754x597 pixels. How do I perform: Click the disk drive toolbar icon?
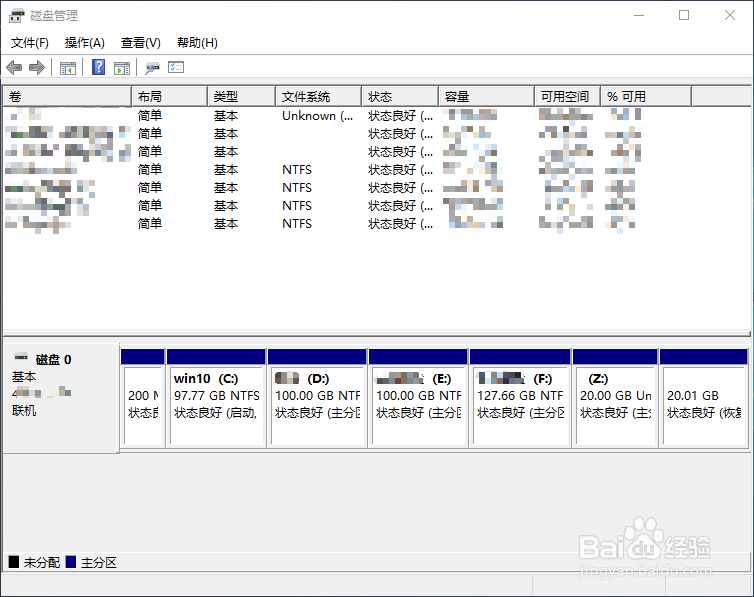point(152,68)
